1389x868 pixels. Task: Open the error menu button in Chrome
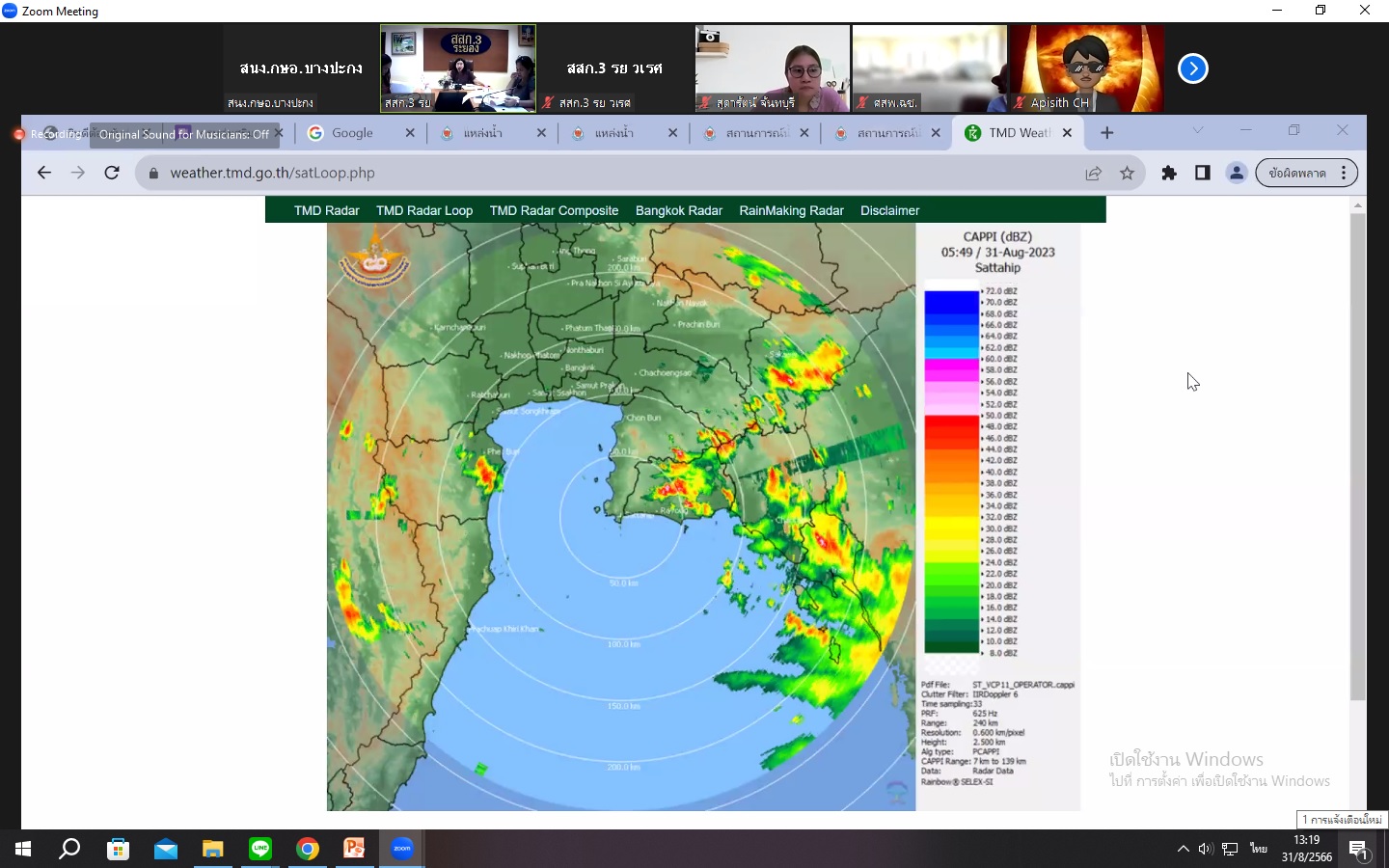[1306, 174]
